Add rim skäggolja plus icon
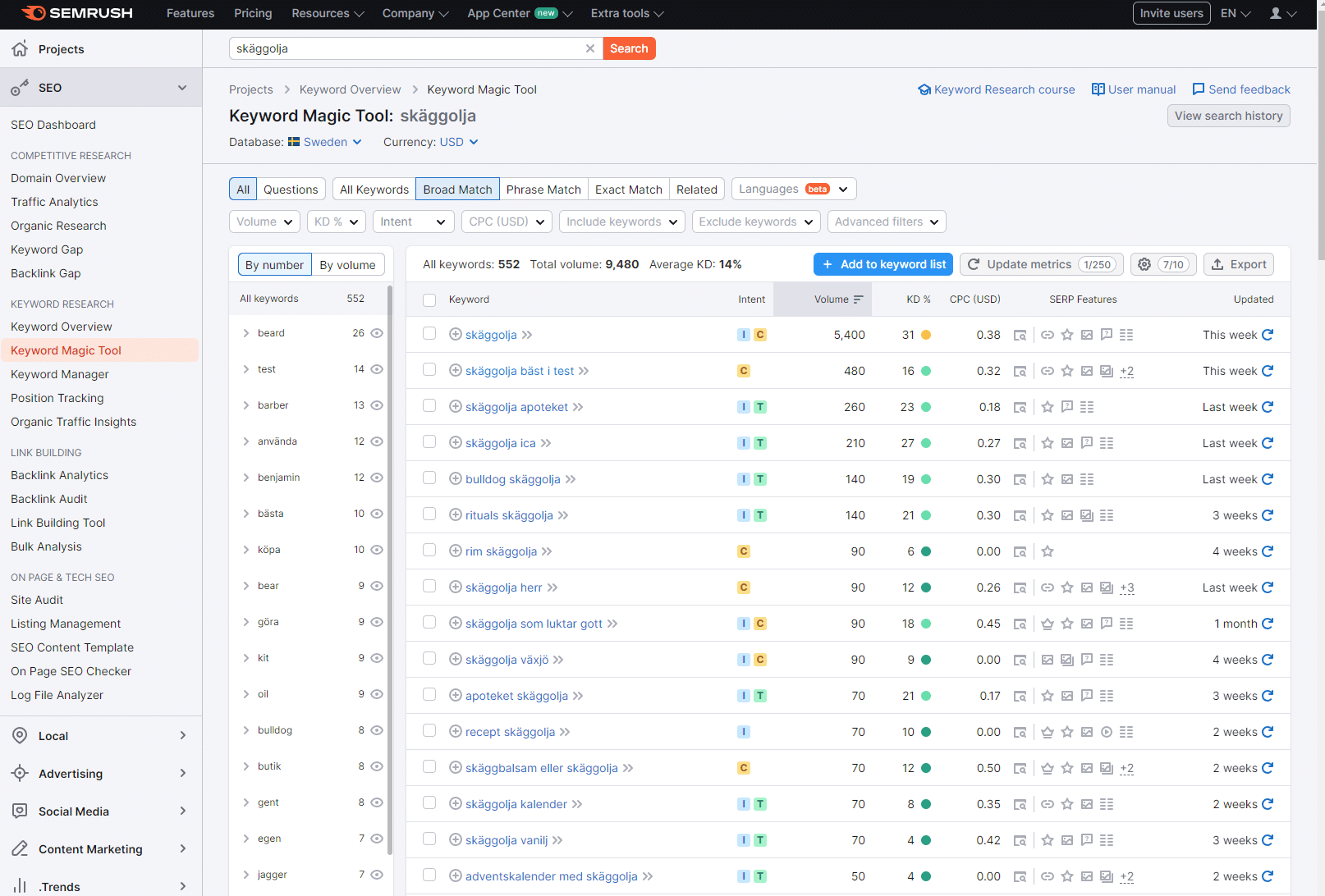The height and width of the screenshot is (896, 1325). [456, 551]
